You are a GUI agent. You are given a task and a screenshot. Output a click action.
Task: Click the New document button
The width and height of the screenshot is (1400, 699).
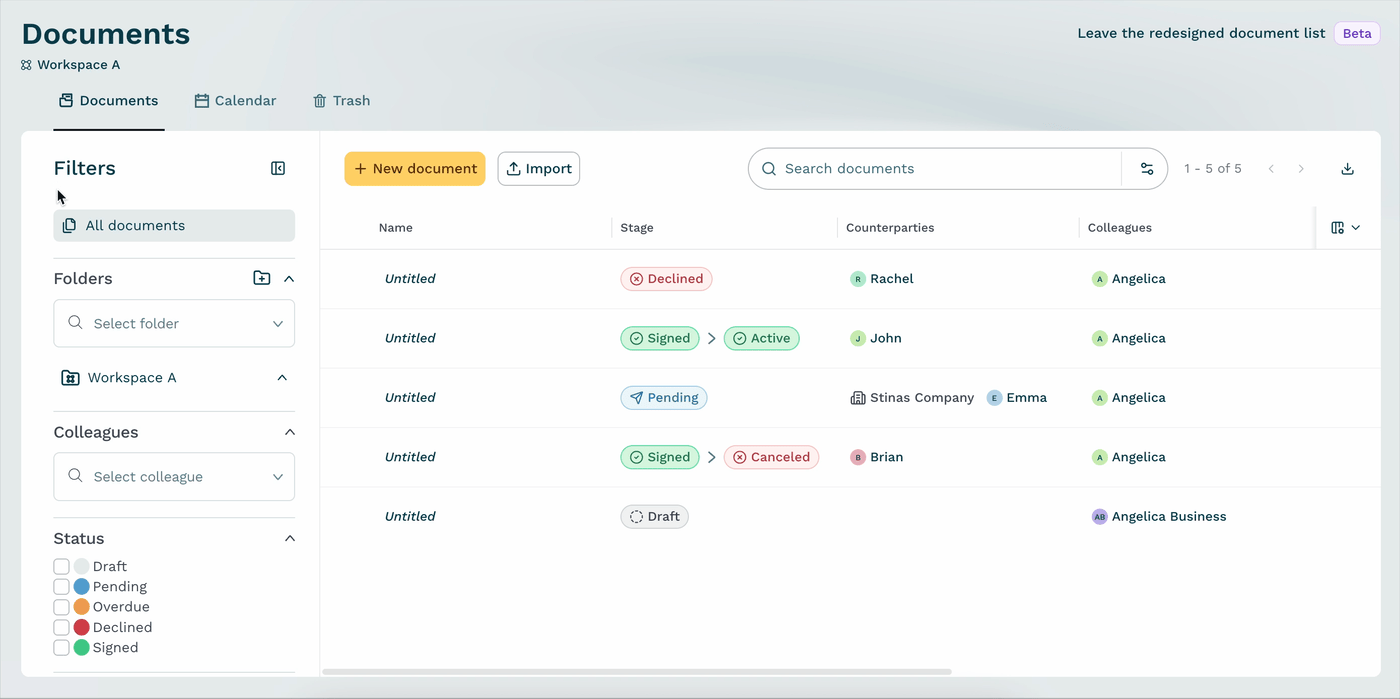tap(415, 169)
